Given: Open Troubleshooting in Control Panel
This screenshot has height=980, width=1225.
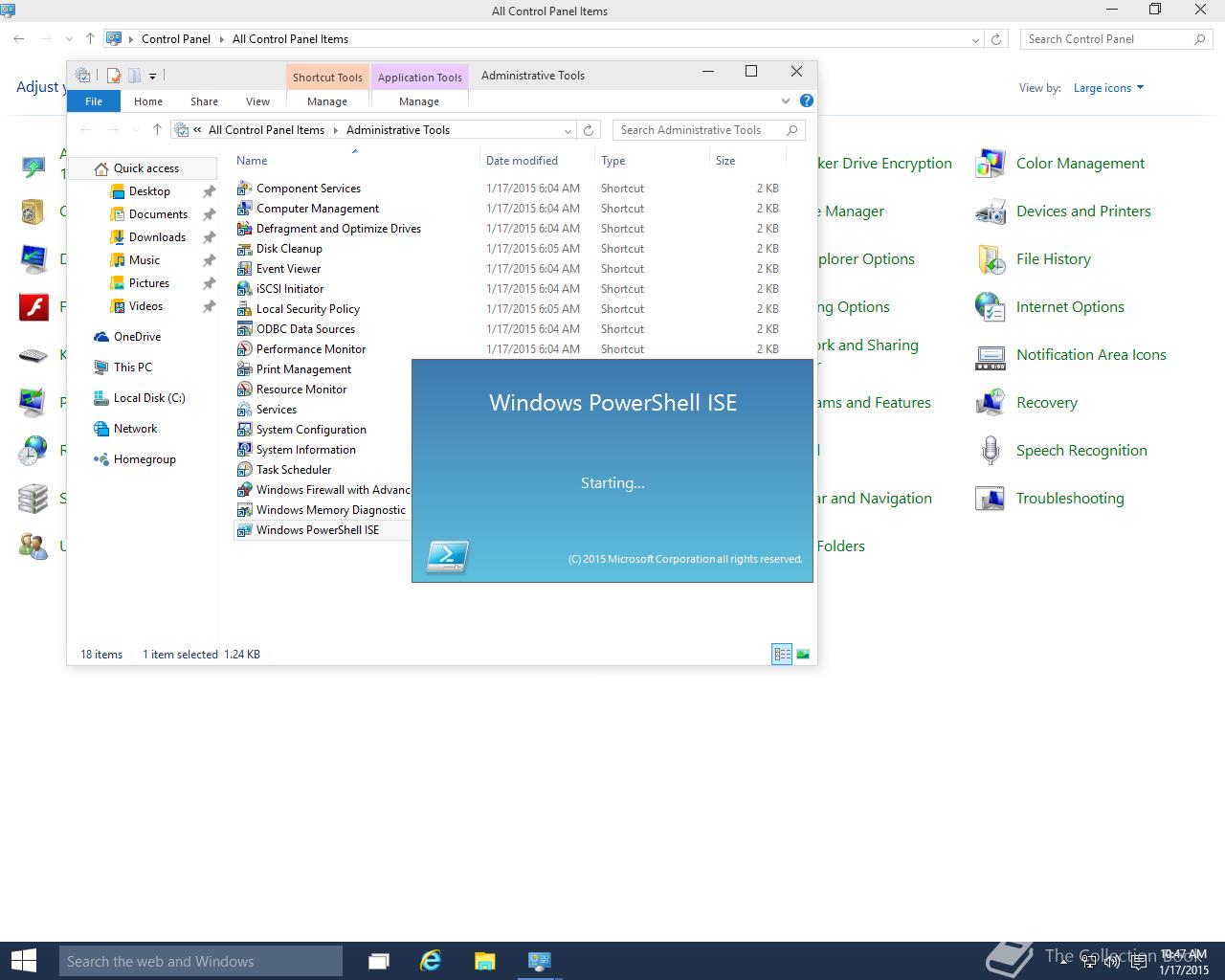Looking at the screenshot, I should pos(1070,499).
